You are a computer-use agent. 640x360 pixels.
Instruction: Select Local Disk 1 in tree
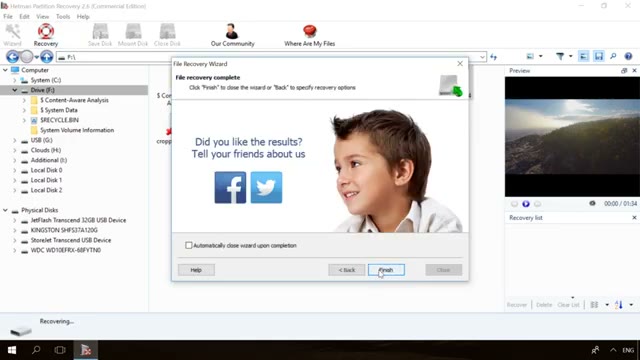tap(46, 180)
